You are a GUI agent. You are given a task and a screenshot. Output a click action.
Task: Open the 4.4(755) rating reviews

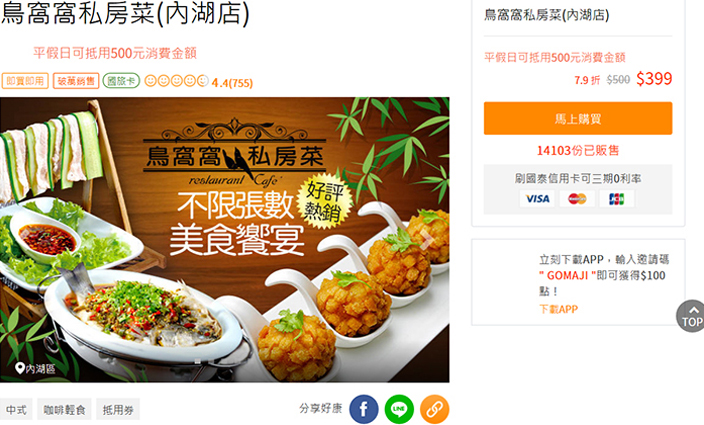[232, 83]
